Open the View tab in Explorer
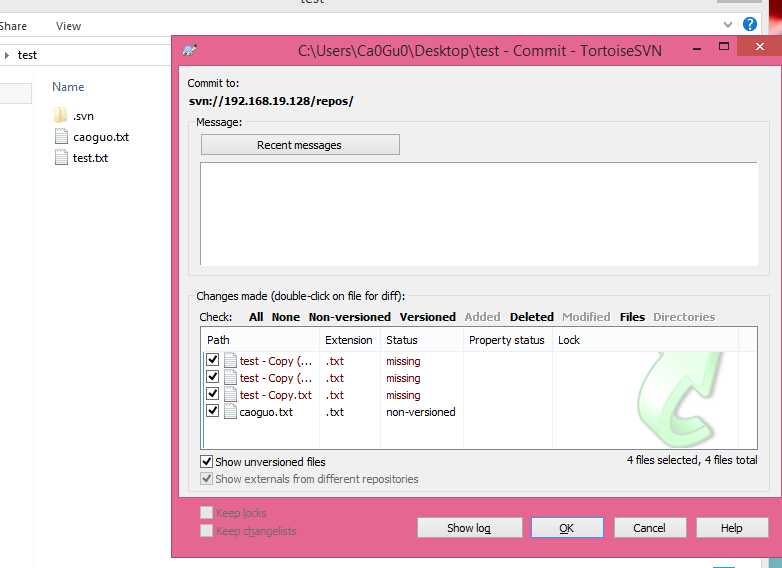The image size is (782, 568). (x=68, y=26)
